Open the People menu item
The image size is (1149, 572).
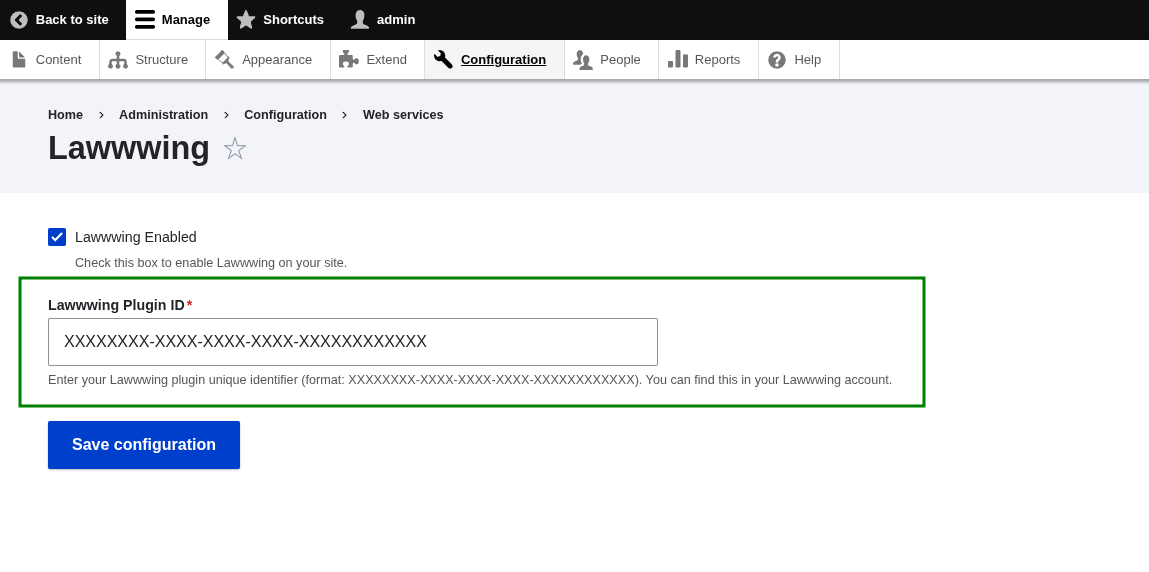[611, 59]
